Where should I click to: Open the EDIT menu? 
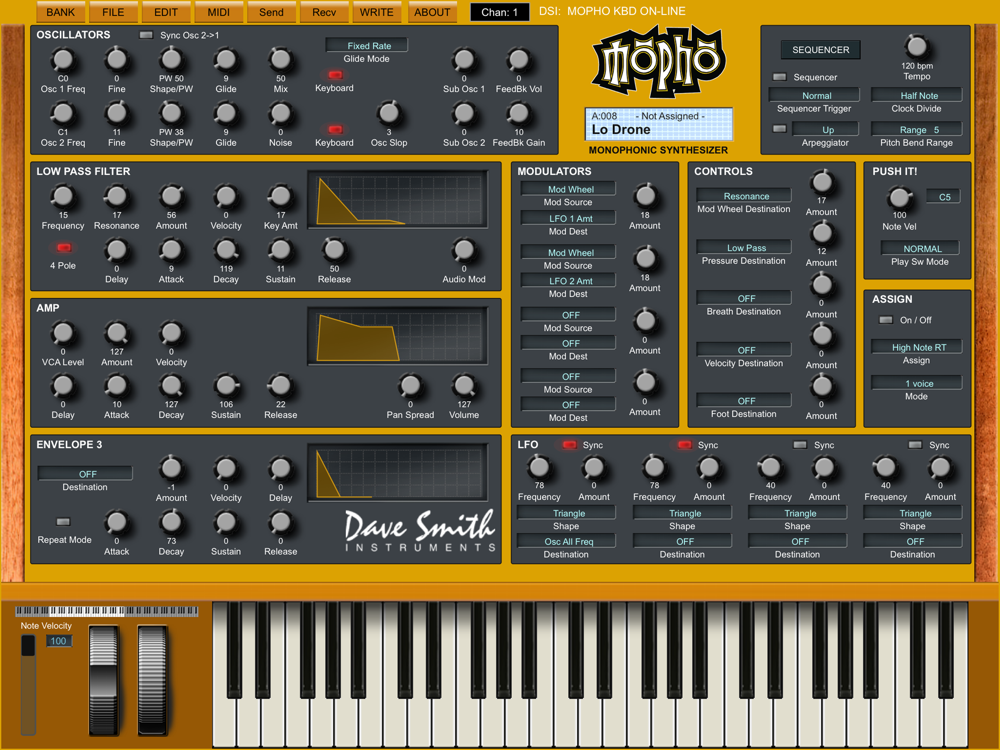166,12
